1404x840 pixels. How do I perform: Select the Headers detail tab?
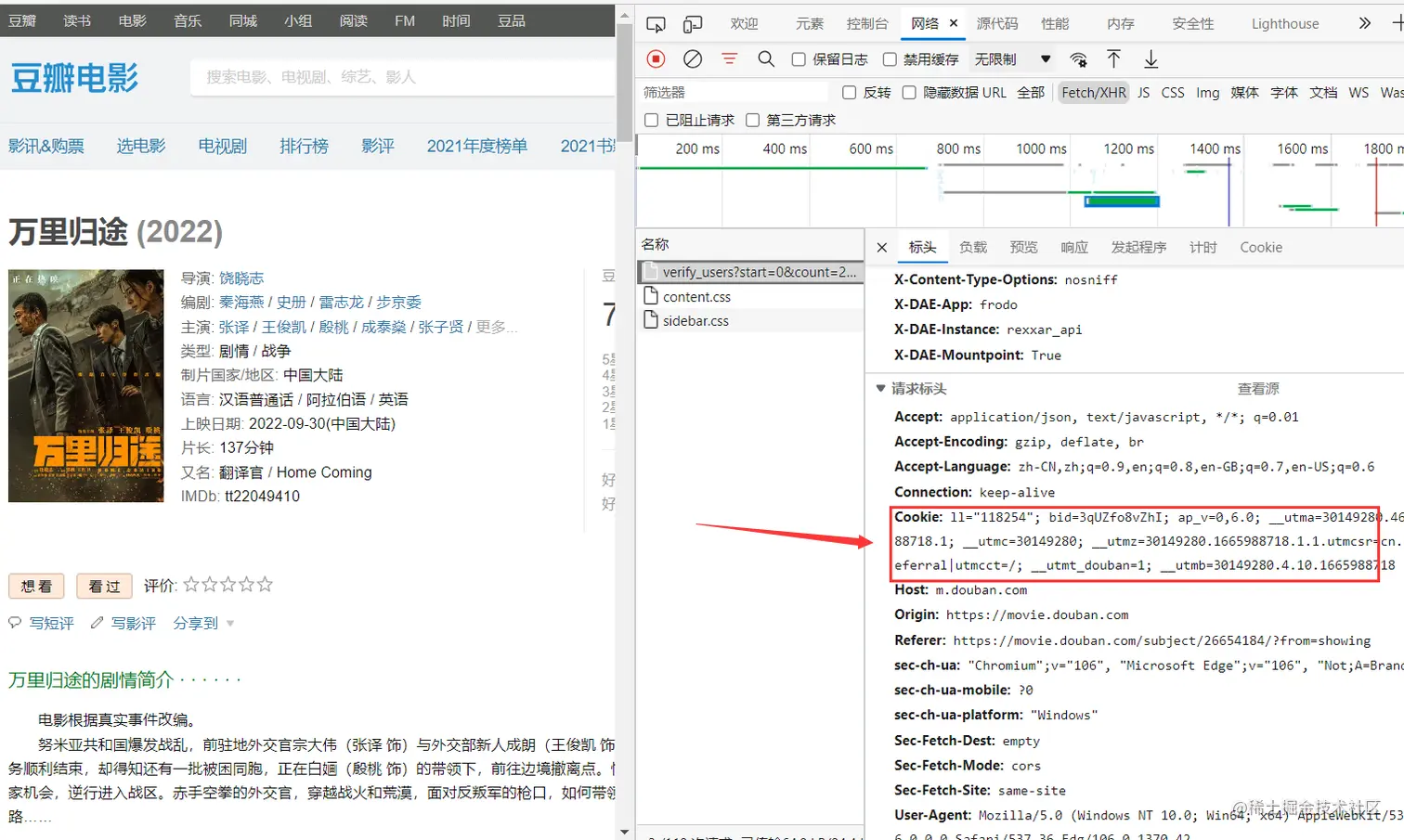pos(922,247)
